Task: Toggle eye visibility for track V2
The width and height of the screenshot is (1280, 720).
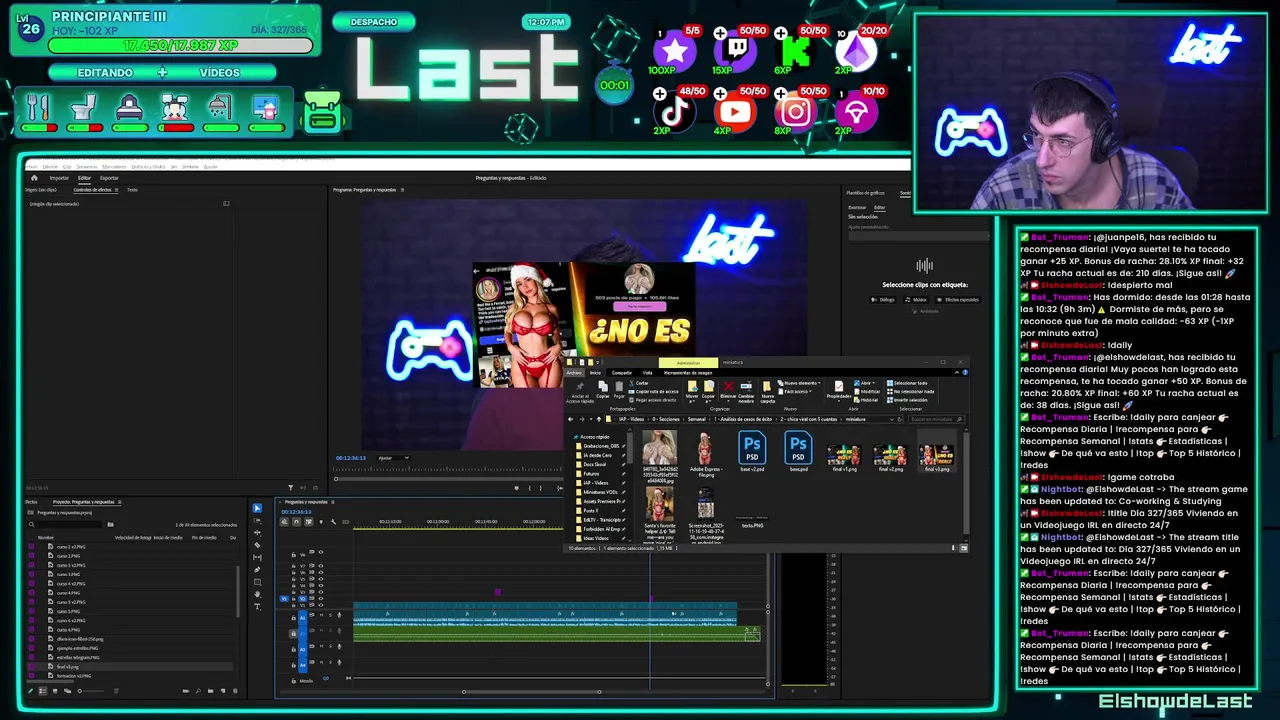Action: click(321, 598)
